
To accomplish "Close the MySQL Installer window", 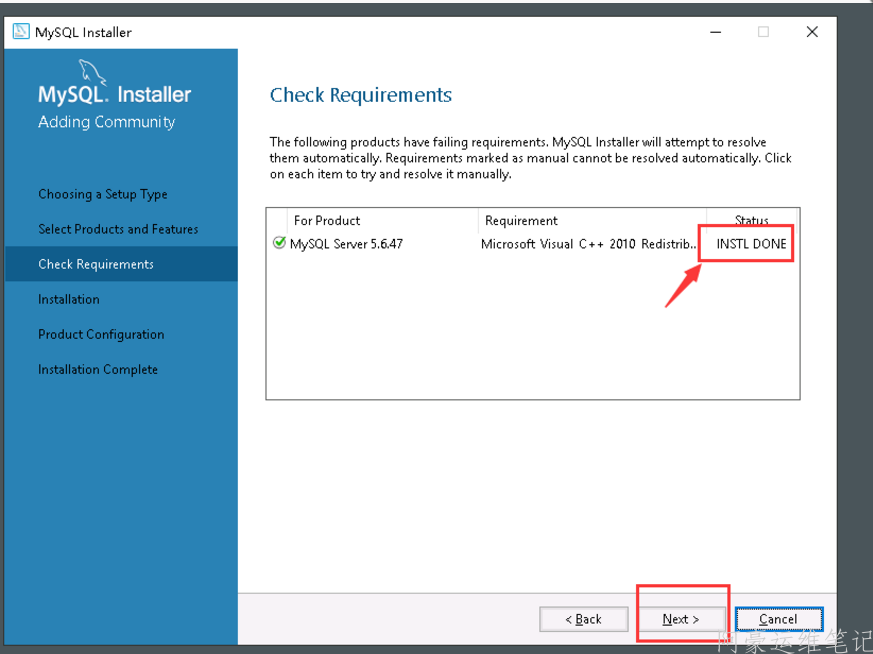I will pyautogui.click(x=812, y=32).
